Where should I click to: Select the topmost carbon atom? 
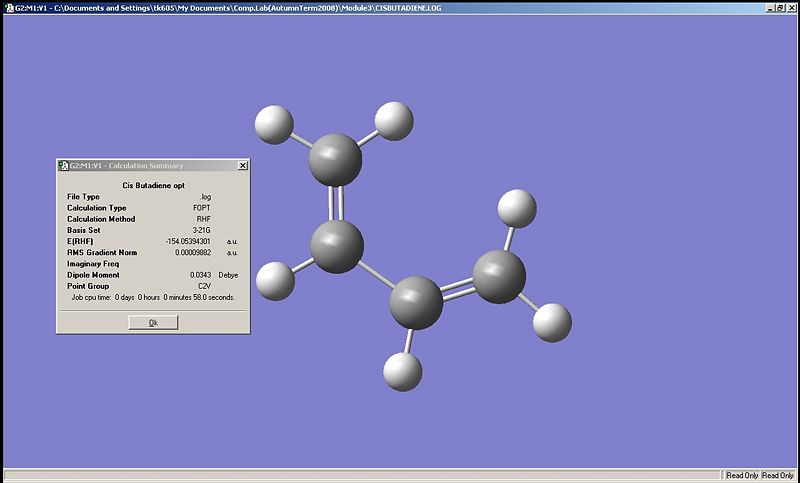click(x=335, y=160)
